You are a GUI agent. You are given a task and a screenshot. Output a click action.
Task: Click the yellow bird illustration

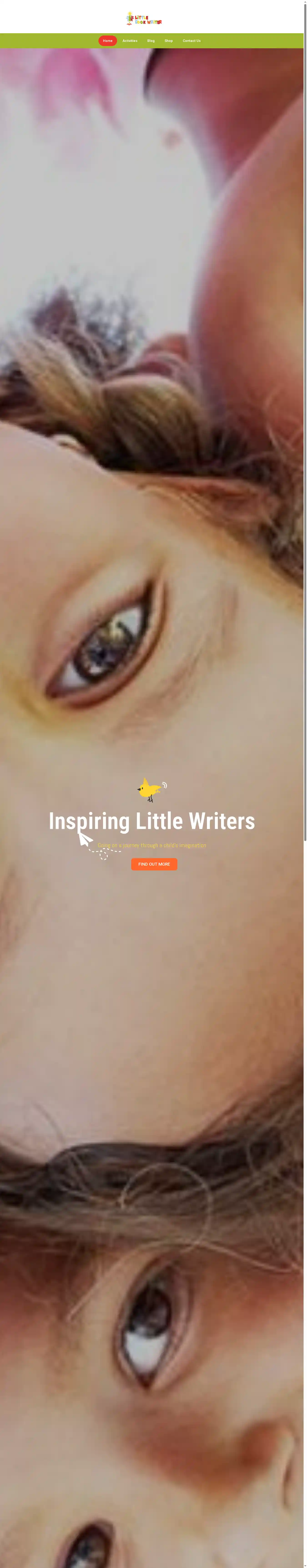[x=149, y=790]
